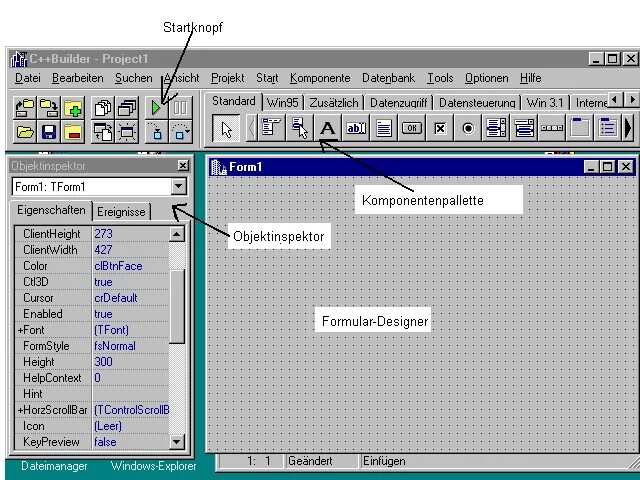Screen dimensions: 640x480
Task: Select the Label component (letter A)
Action: [x=327, y=129]
